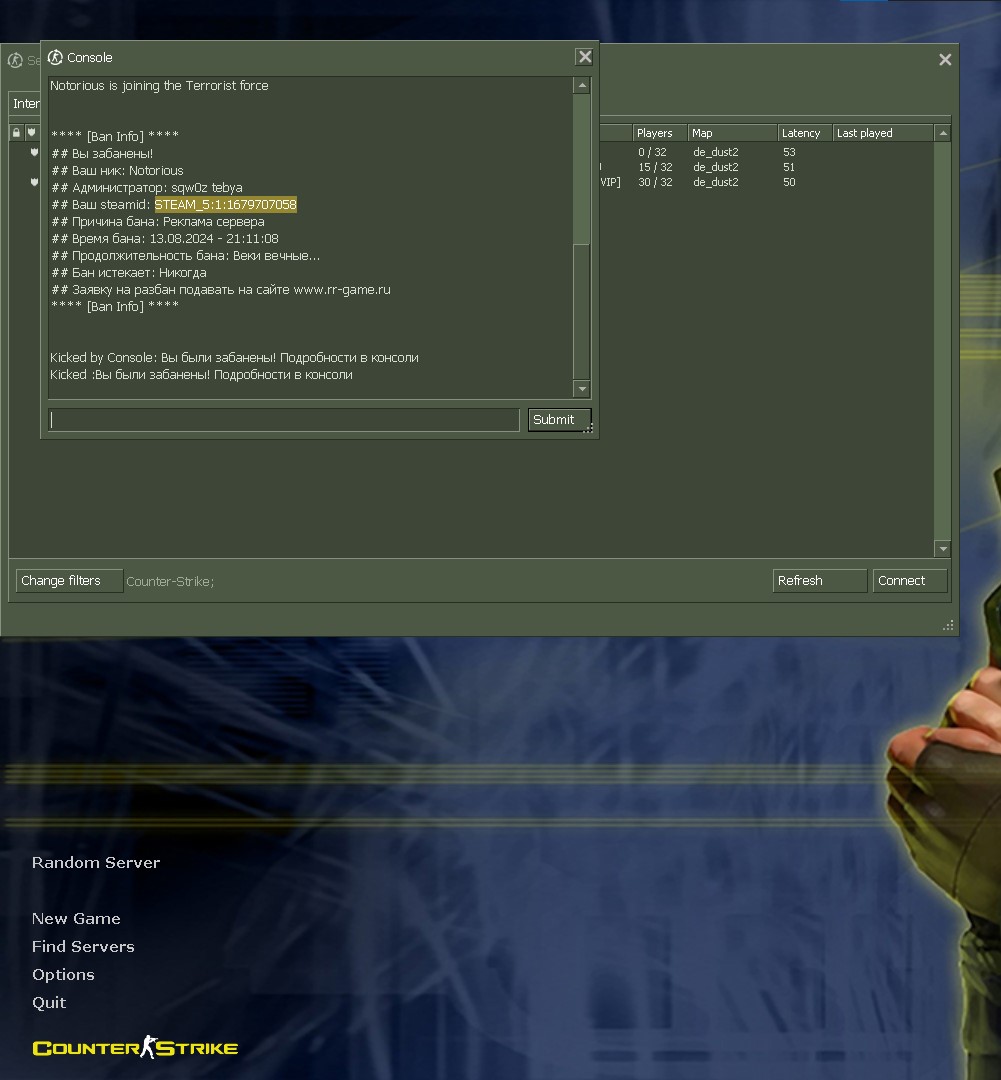Click the Submit button in Console
The image size is (1001, 1080).
[559, 419]
